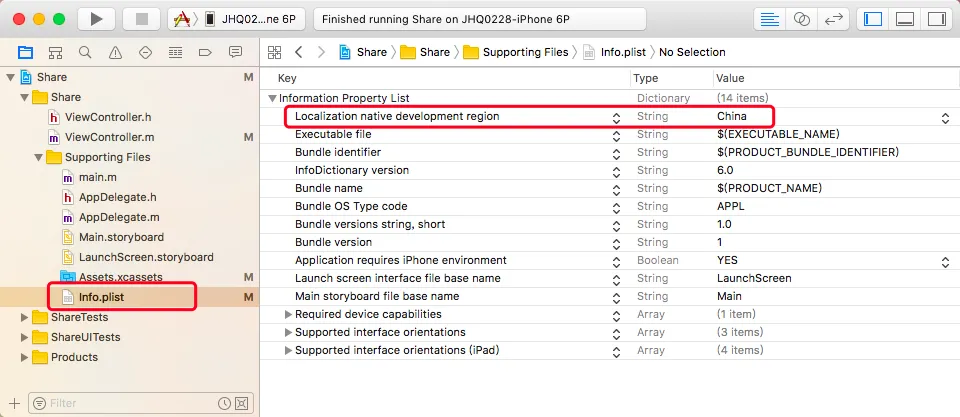Open the breakpoint navigator icon
The image size is (960, 417).
206,52
